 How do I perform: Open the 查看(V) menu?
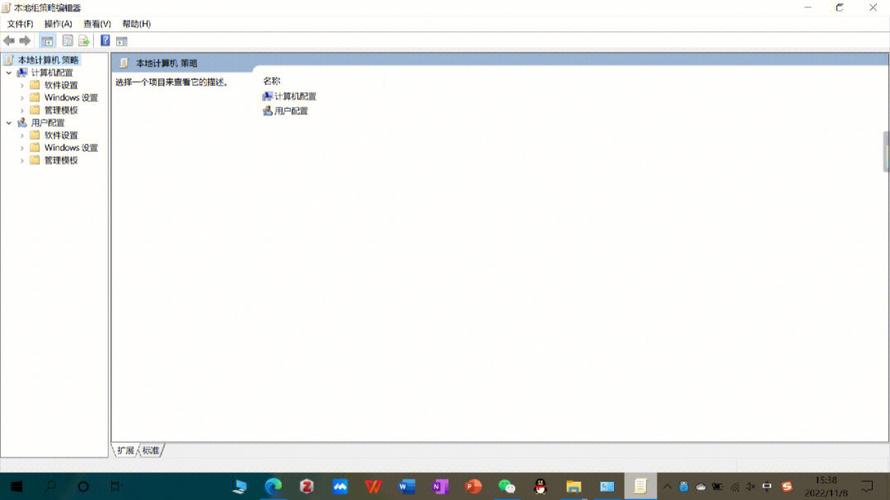[x=97, y=24]
